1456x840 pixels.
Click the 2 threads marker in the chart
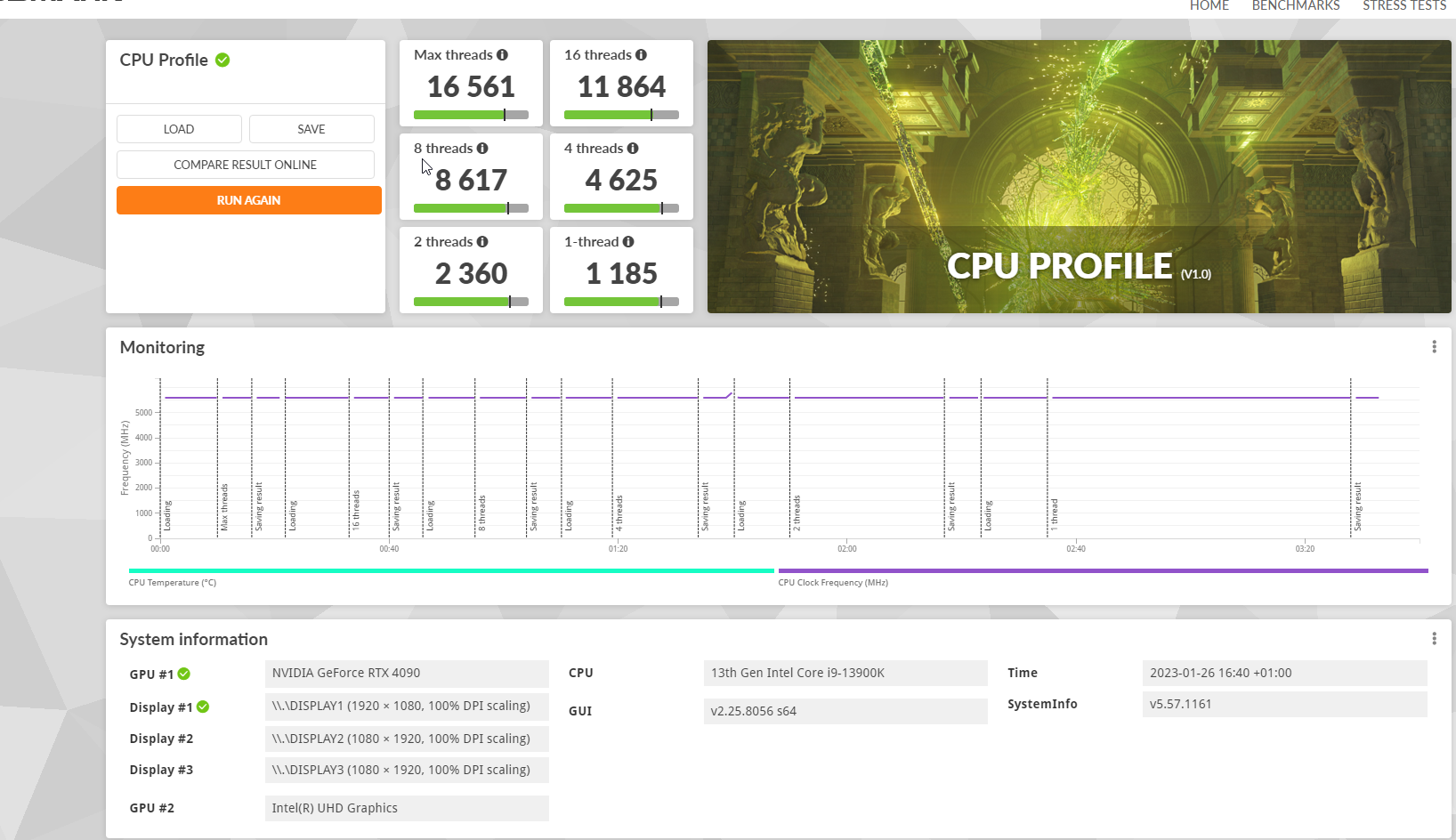pos(797,513)
